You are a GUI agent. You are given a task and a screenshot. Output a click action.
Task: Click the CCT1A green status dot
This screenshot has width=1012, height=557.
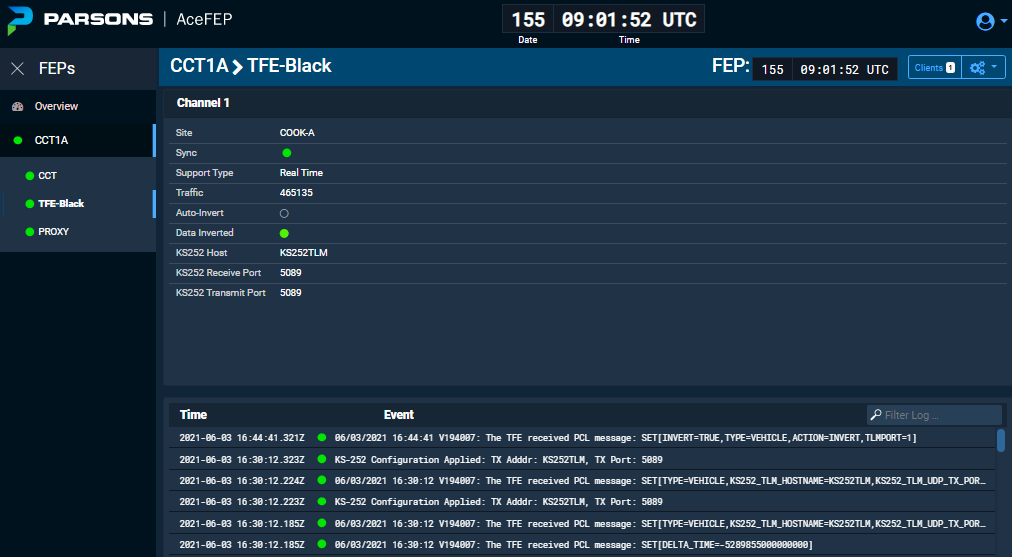18,141
